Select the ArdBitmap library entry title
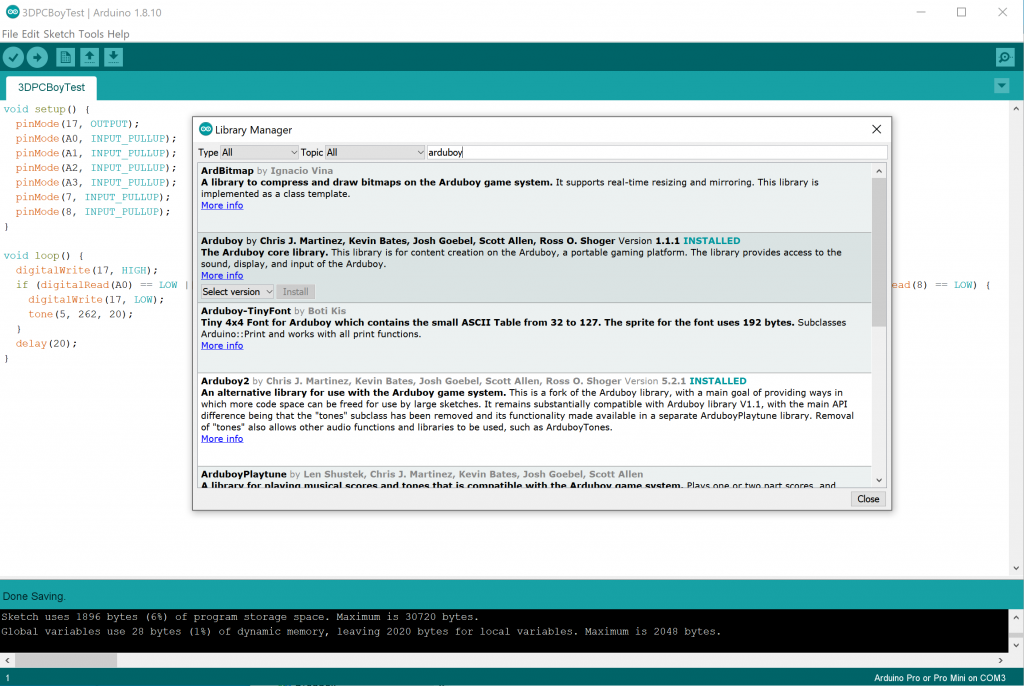Screen dimensions: 1024x686 pos(227,171)
